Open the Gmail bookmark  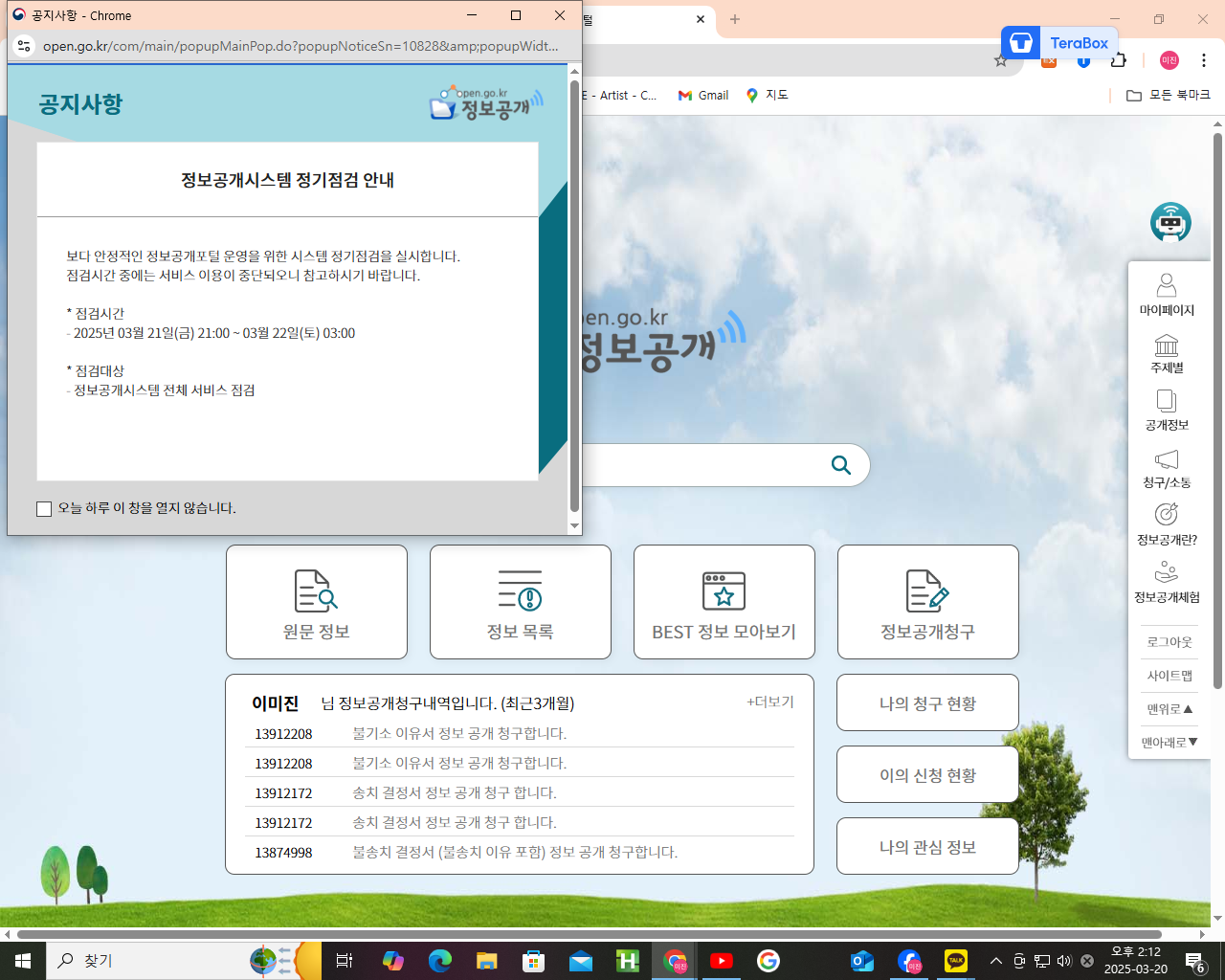coord(702,95)
